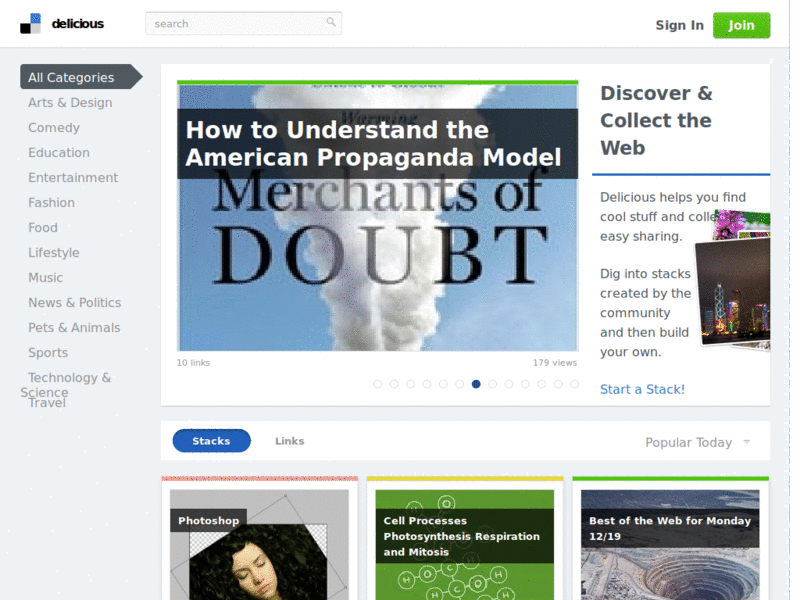The height and width of the screenshot is (600, 800).
Task: Open the Sign In link
Action: pyautogui.click(x=679, y=25)
